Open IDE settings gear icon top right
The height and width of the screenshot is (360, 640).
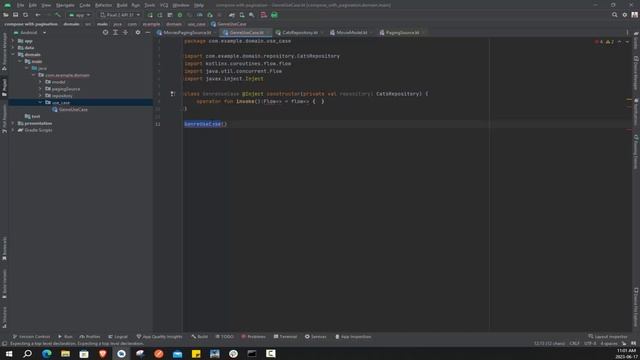tap(625, 15)
